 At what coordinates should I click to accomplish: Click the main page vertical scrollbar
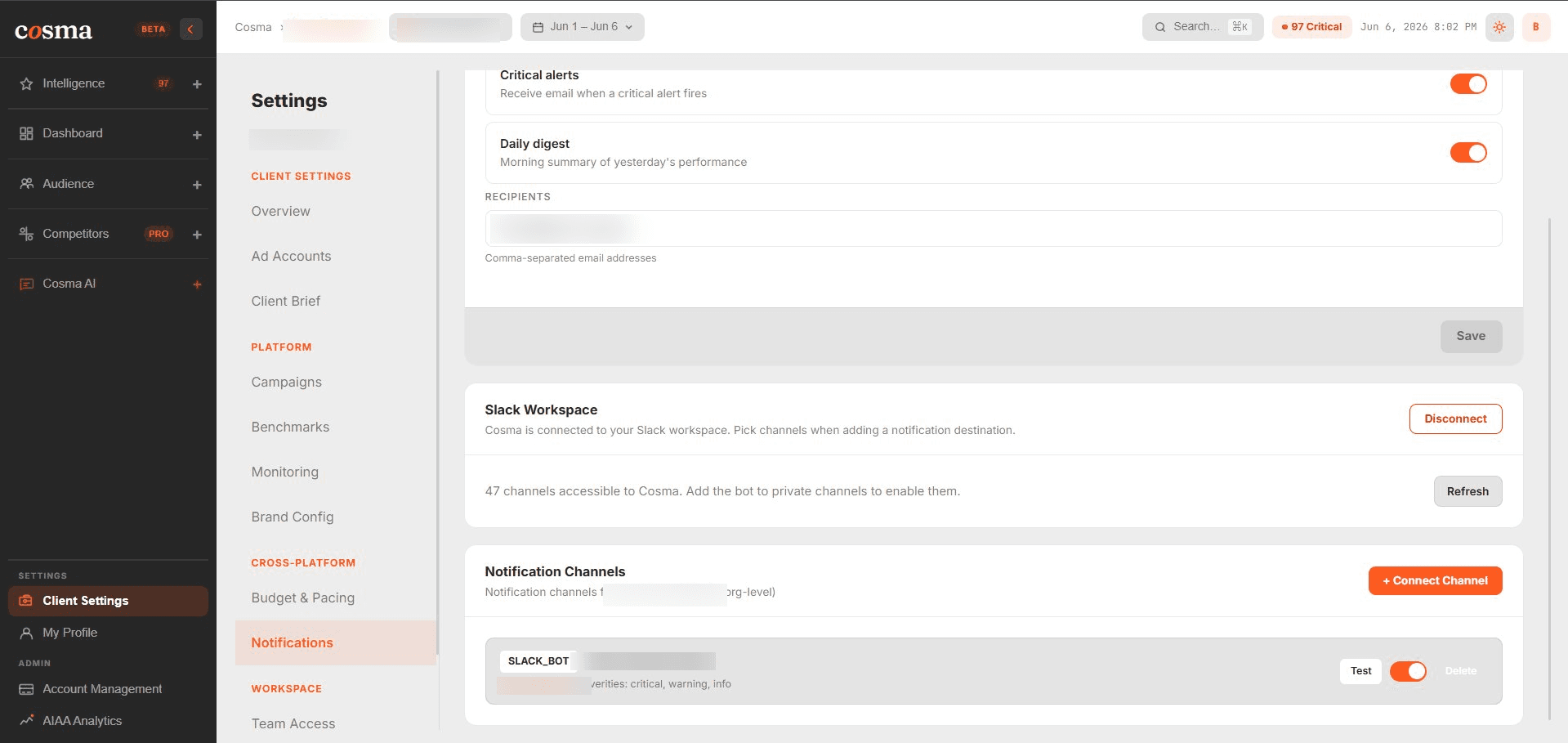pos(1549,468)
